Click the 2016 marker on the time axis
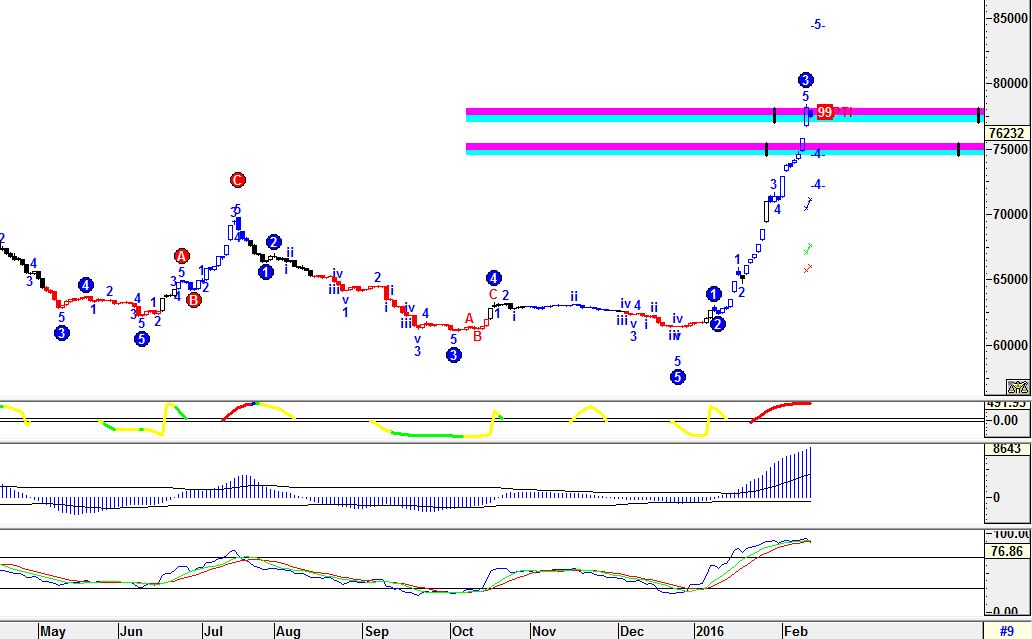Viewport: 1032px width, 639px height. [x=710, y=631]
